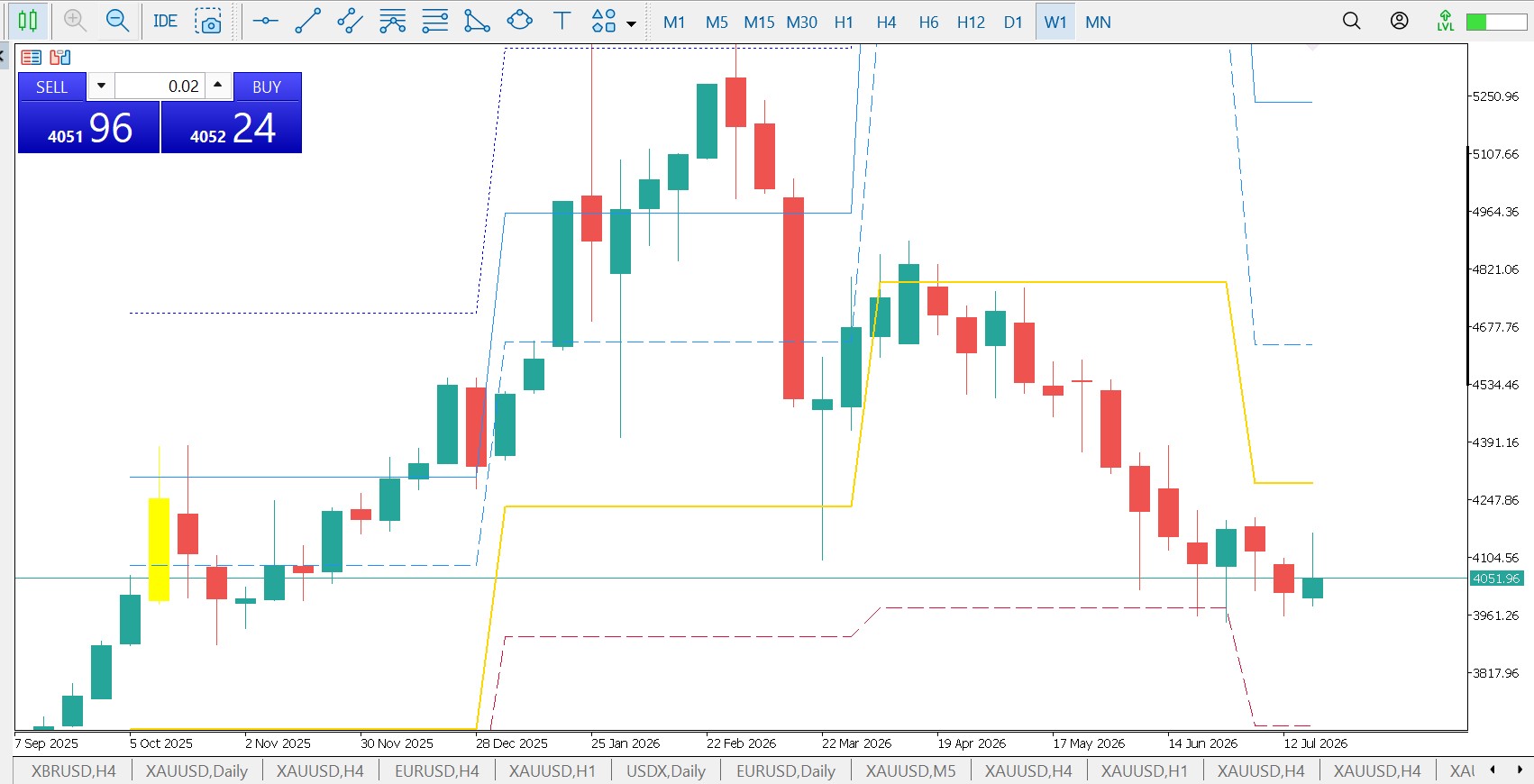Switch to H4 timeframe
The width and height of the screenshot is (1534, 784).
click(886, 23)
